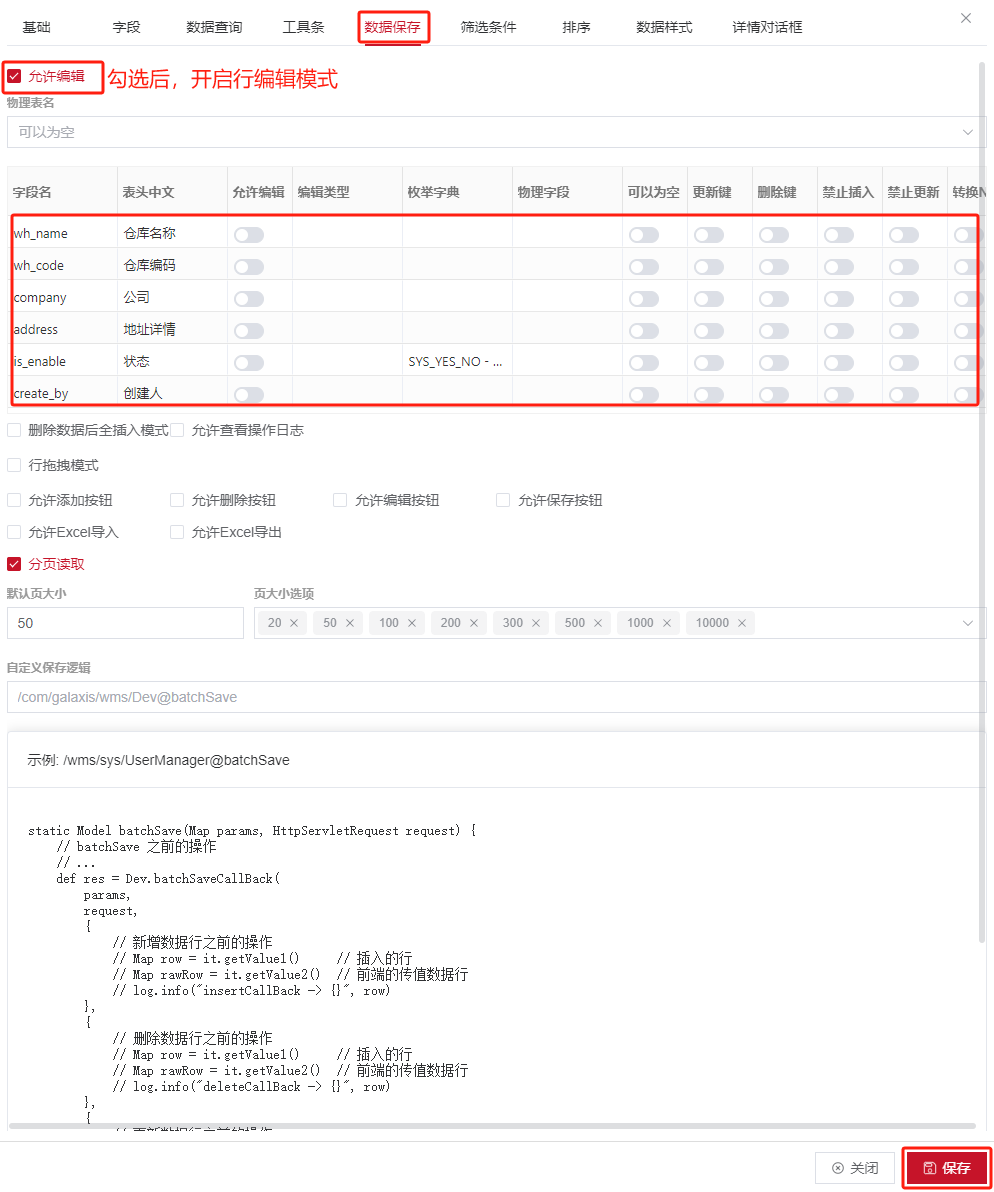Remove the 100 page size tag
994x1192 pixels.
pos(412,623)
